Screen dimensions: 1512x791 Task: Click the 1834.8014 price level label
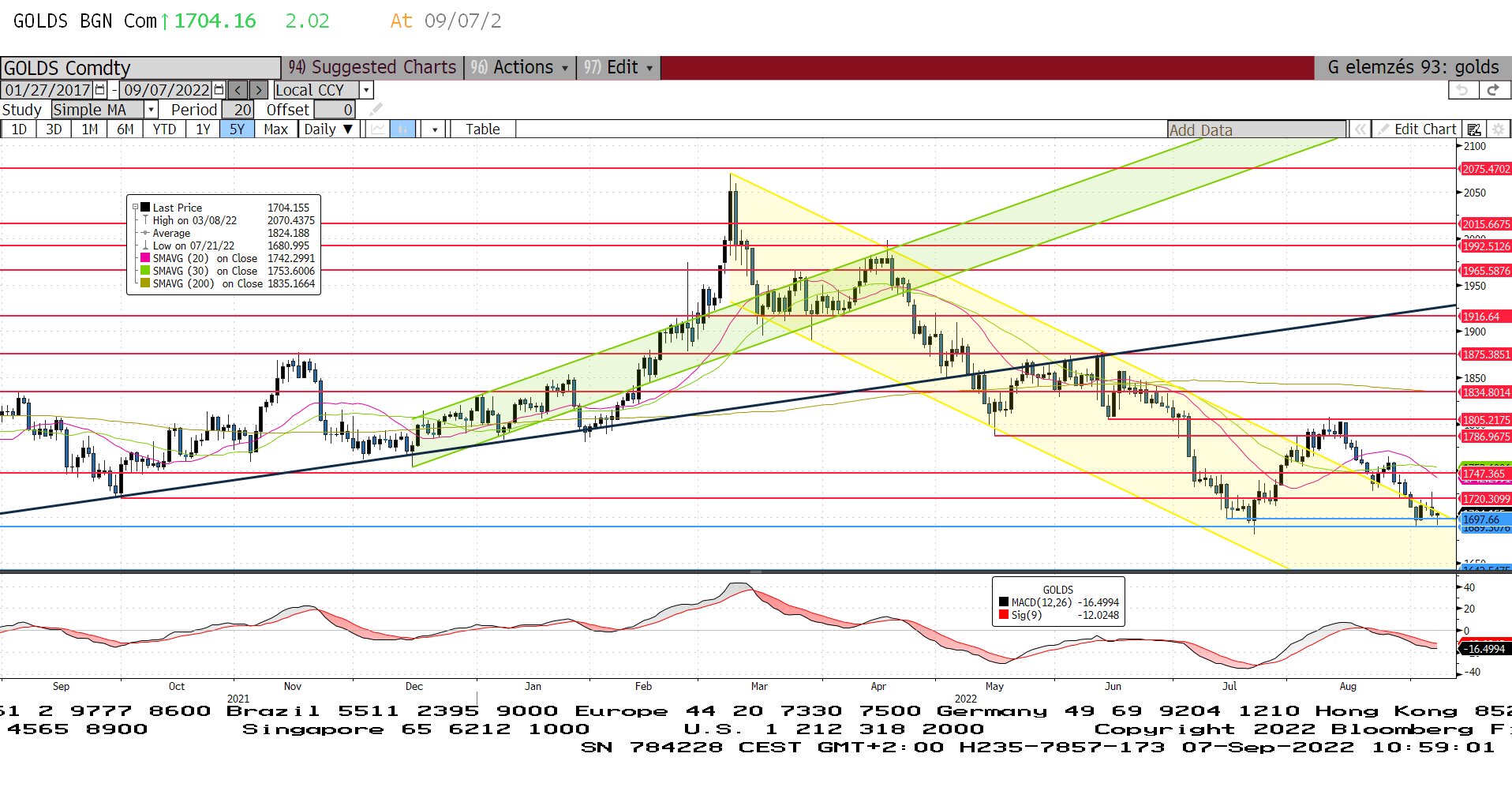tap(1486, 392)
